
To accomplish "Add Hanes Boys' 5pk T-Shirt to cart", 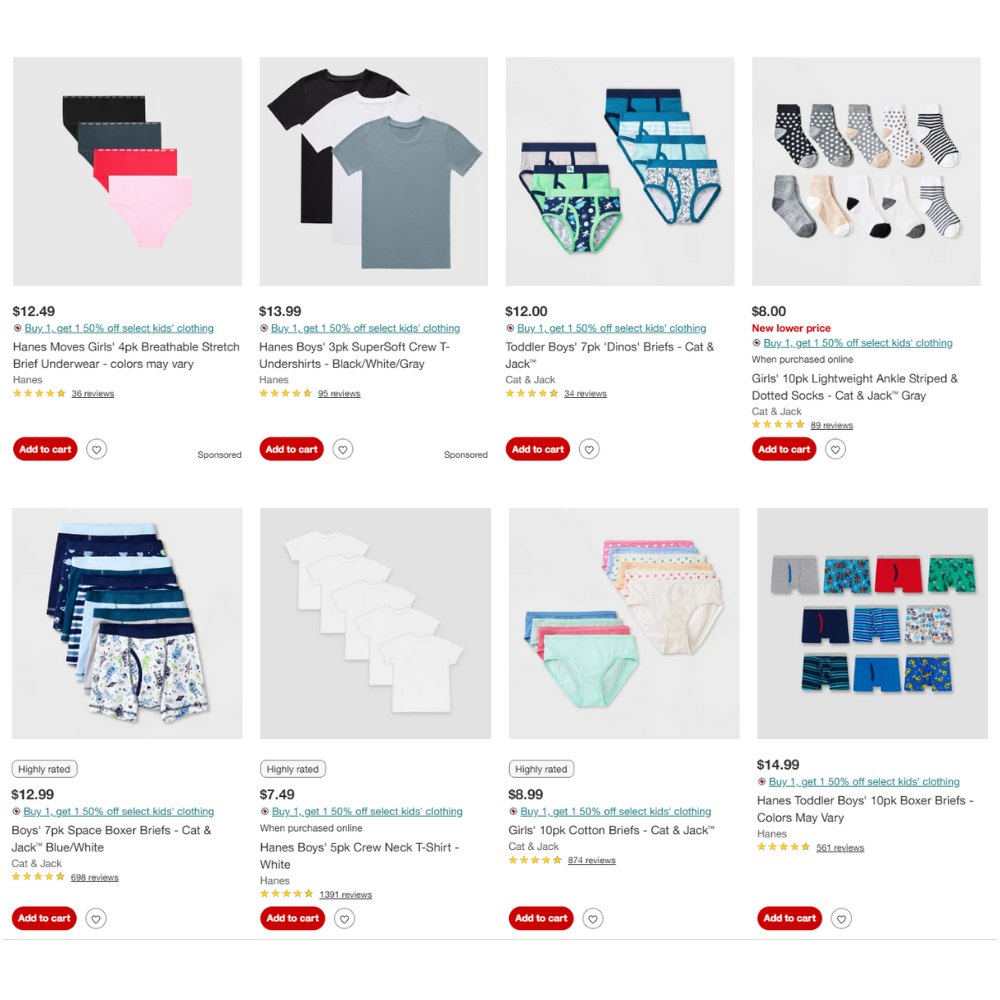I will pyautogui.click(x=293, y=918).
